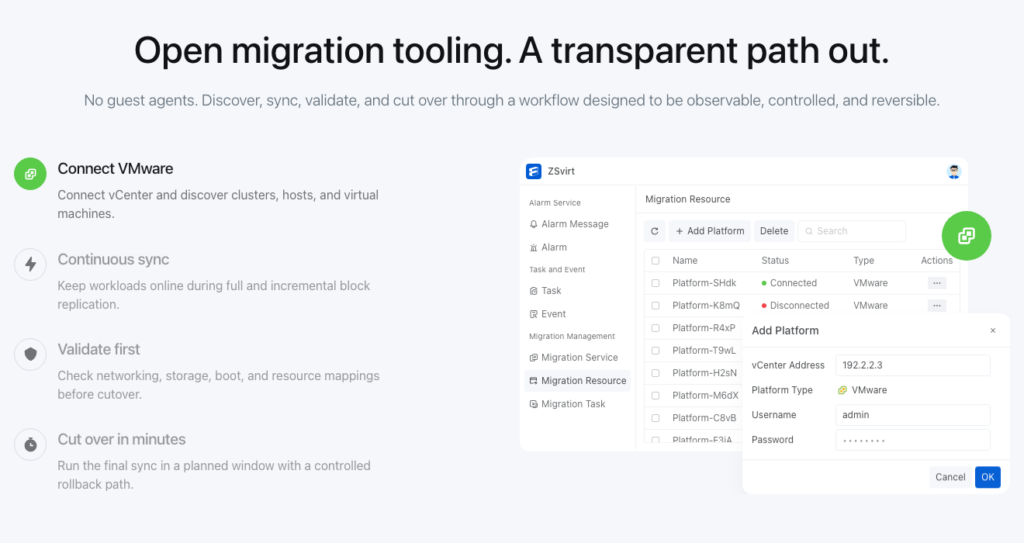This screenshot has width=1024, height=543.
Task: Open Alarm in sidebar
Action: (554, 248)
